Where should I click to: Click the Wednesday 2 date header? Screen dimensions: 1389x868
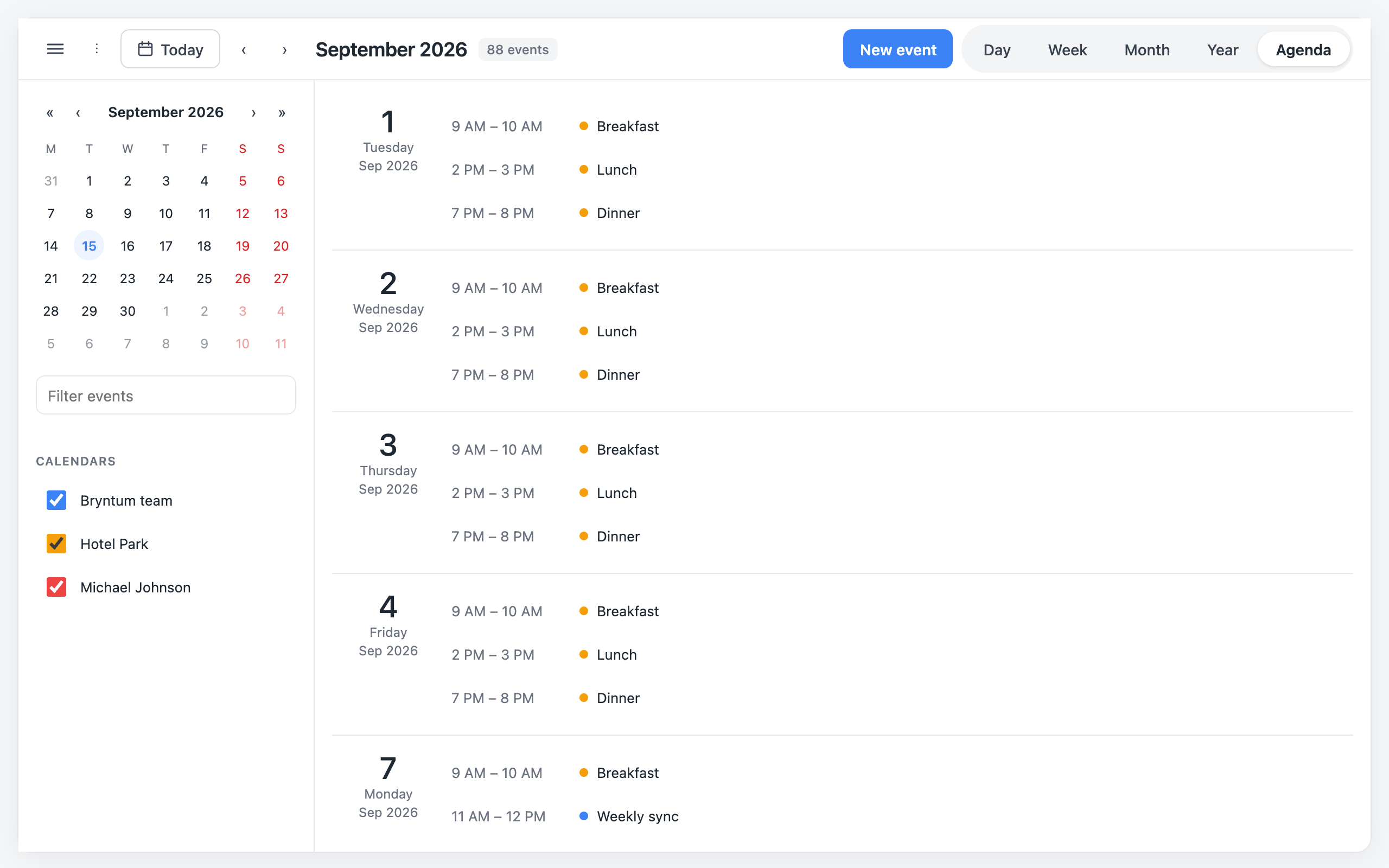click(388, 303)
